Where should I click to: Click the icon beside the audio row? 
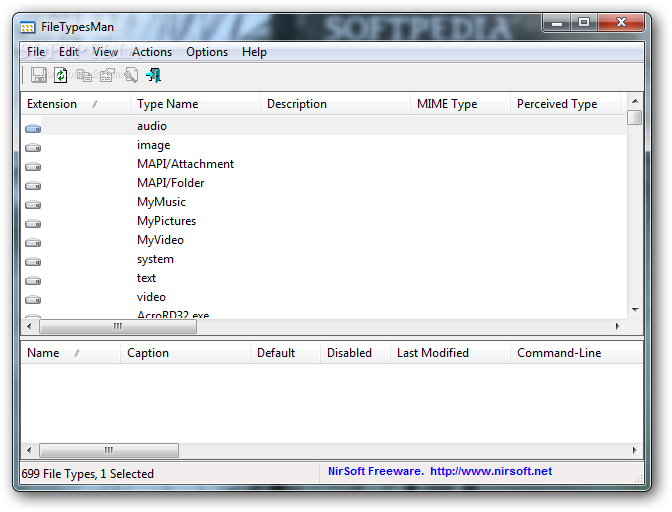point(33,128)
